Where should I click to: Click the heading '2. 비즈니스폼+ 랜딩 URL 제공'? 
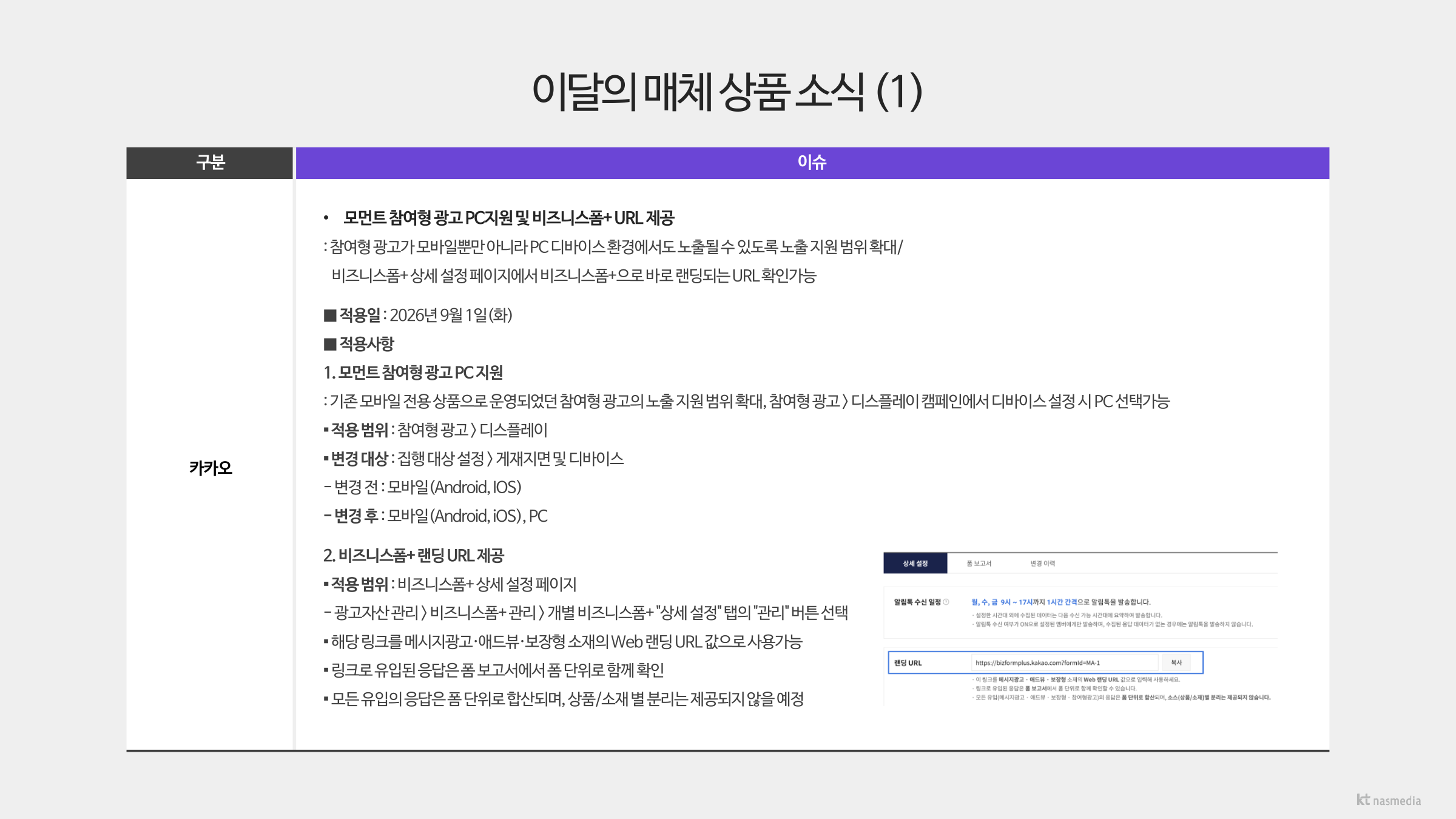click(x=414, y=555)
